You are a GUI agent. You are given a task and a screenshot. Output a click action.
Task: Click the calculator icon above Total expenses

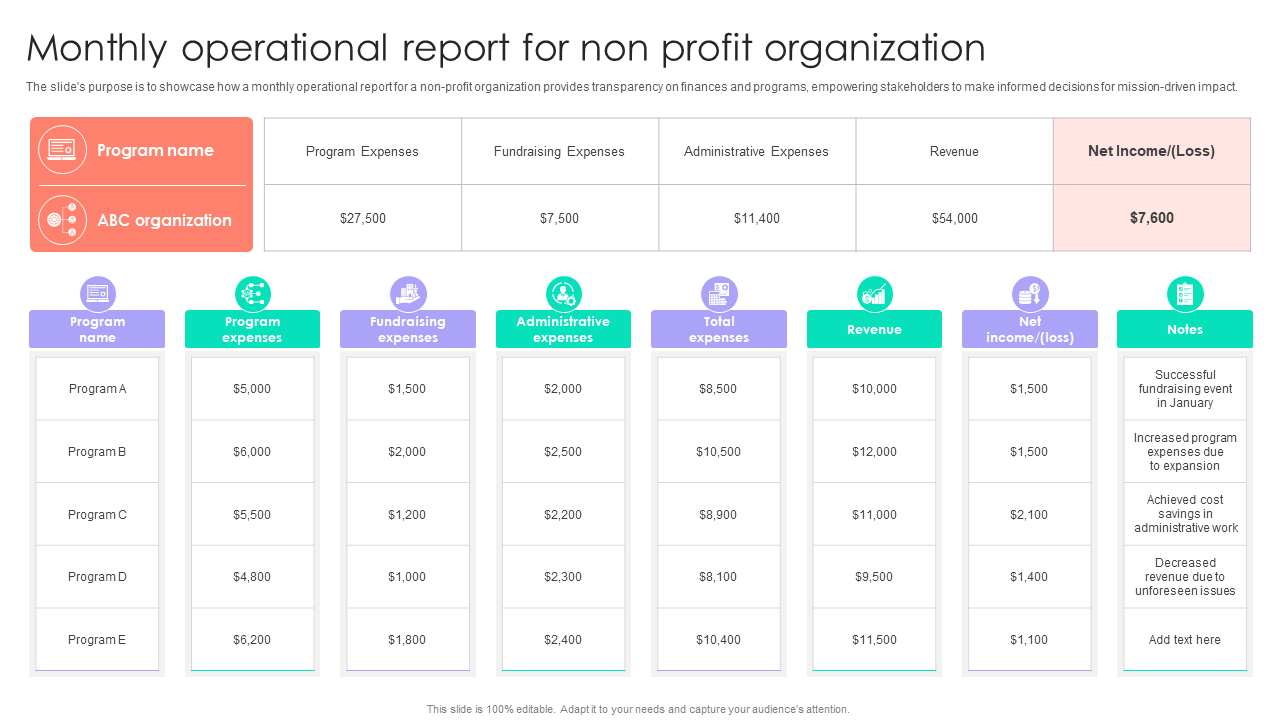(x=719, y=294)
